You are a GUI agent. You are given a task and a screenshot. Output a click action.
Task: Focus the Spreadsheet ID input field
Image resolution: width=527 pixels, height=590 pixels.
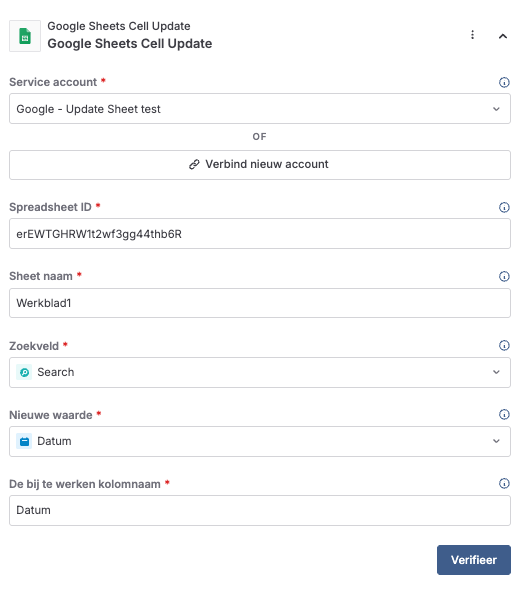tap(260, 234)
